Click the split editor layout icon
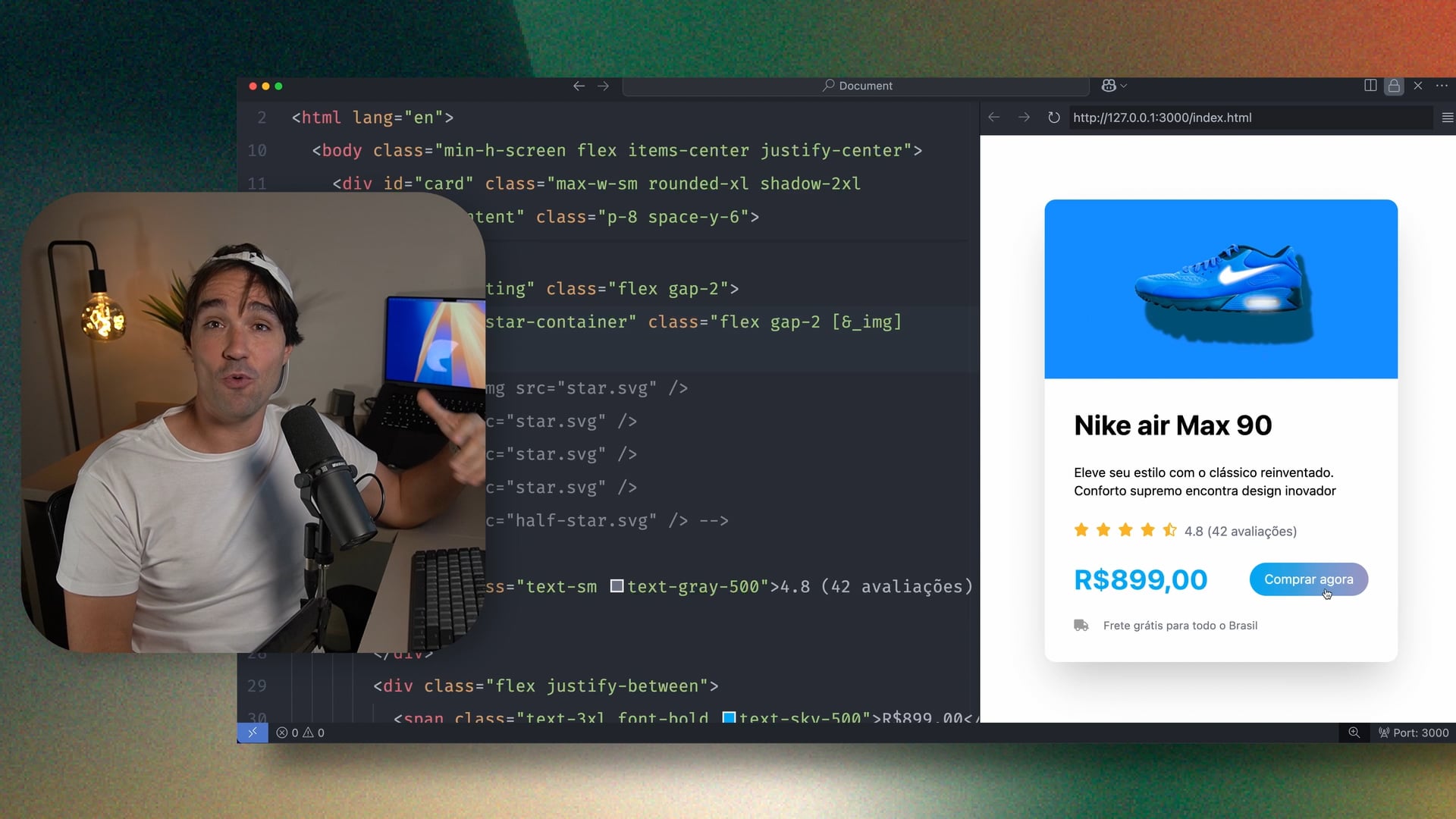Screen dimensions: 1456x819 [1370, 86]
